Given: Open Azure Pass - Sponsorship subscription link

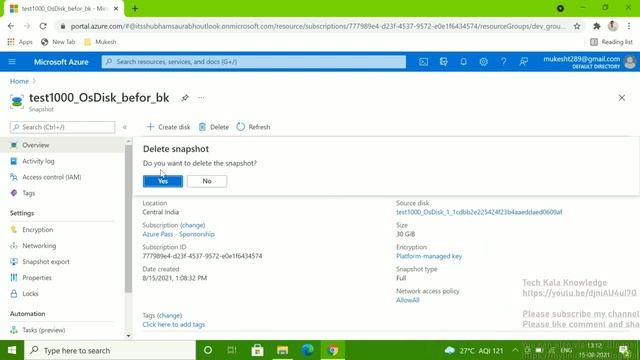Looking at the screenshot, I should pos(178,234).
